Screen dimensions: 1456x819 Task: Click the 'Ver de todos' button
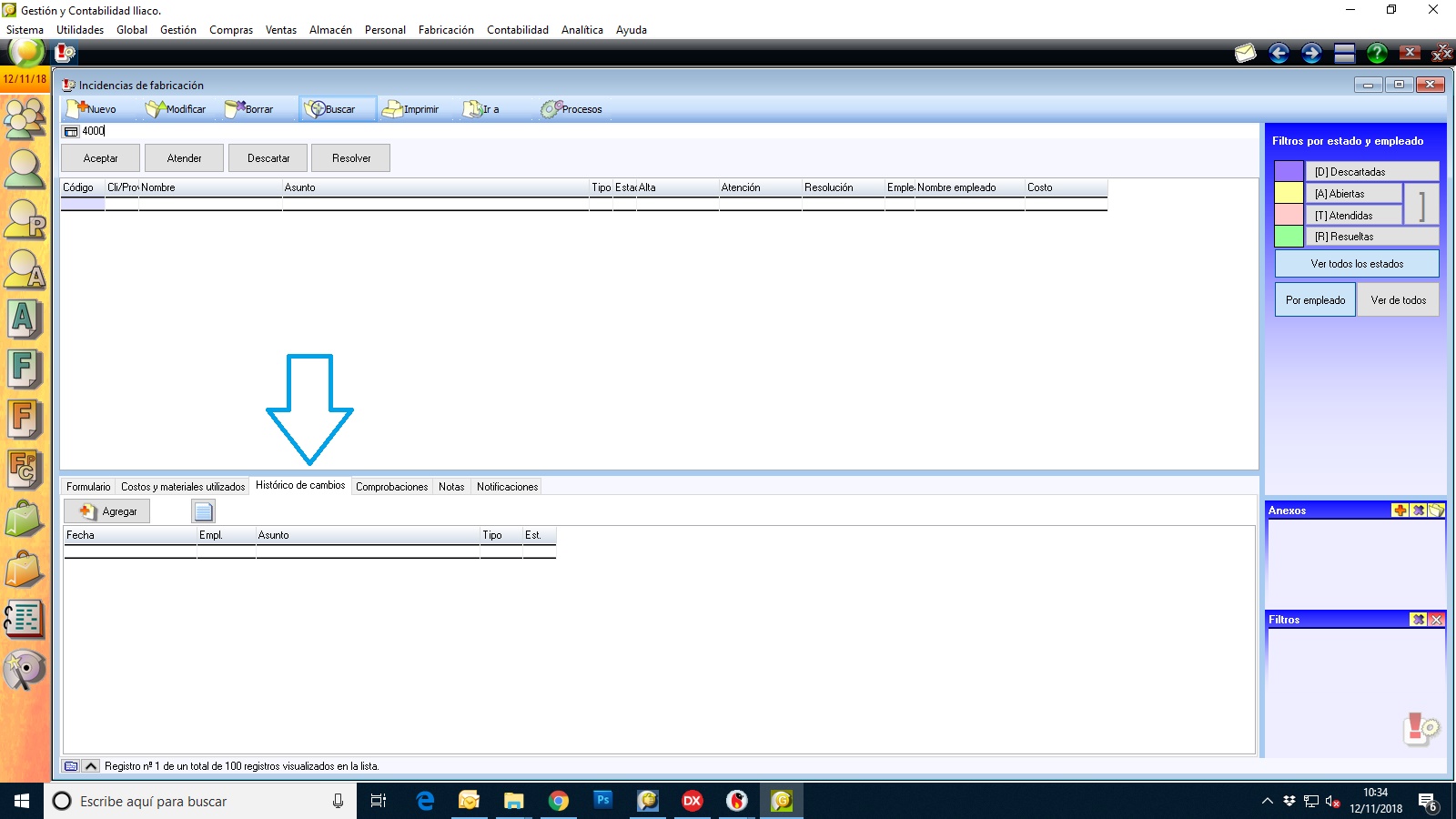(x=1398, y=300)
